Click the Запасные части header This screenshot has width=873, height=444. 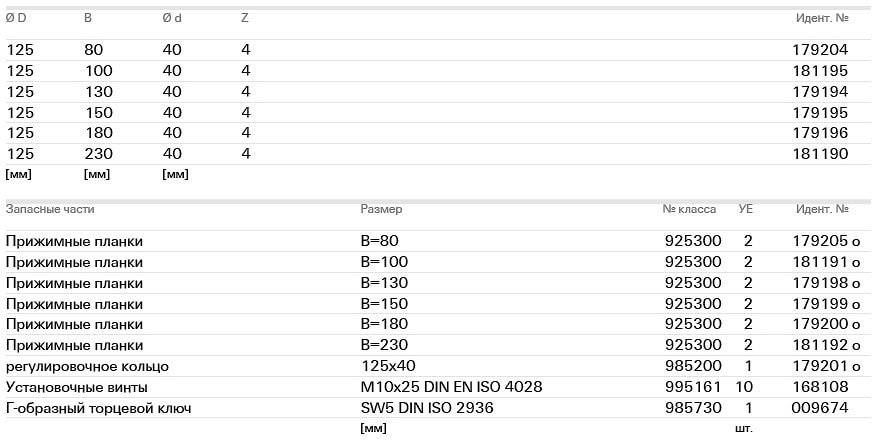[50, 210]
